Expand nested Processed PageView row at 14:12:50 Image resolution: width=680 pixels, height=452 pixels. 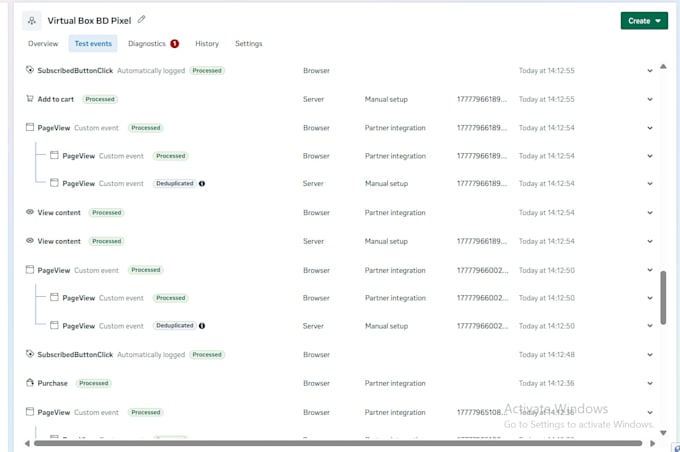click(x=650, y=298)
